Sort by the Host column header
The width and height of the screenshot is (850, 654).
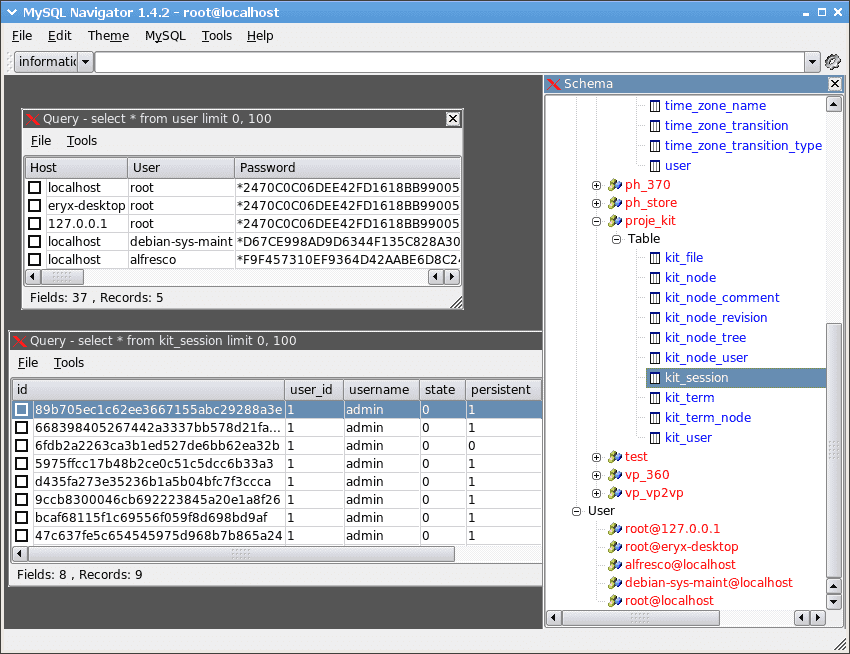point(76,168)
